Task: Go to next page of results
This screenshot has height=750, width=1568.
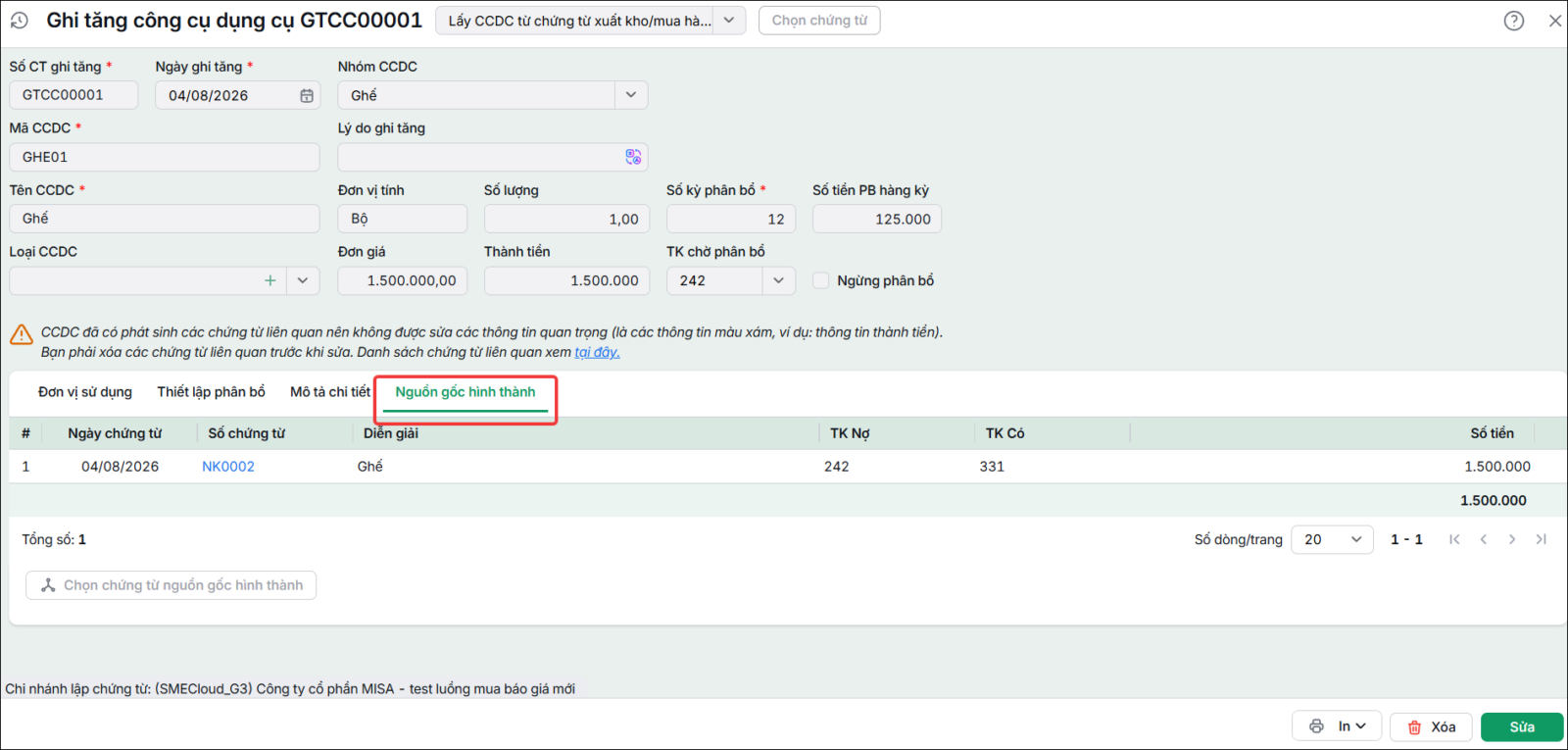Action: coord(1512,539)
